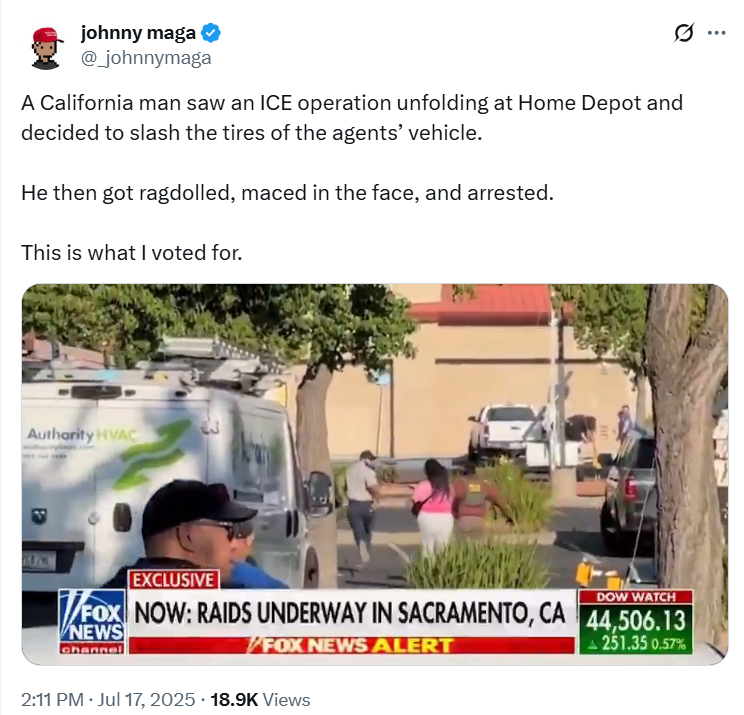The width and height of the screenshot is (744, 715).
Task: Click the red EXCLUSIVE label
Action: pos(174,580)
